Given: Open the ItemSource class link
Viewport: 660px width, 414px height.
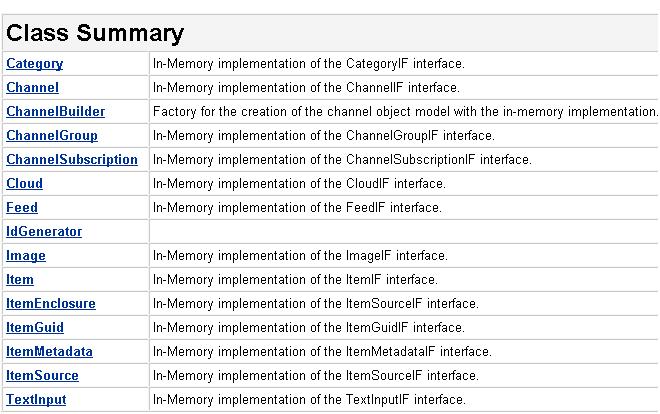Looking at the screenshot, I should point(42,375).
